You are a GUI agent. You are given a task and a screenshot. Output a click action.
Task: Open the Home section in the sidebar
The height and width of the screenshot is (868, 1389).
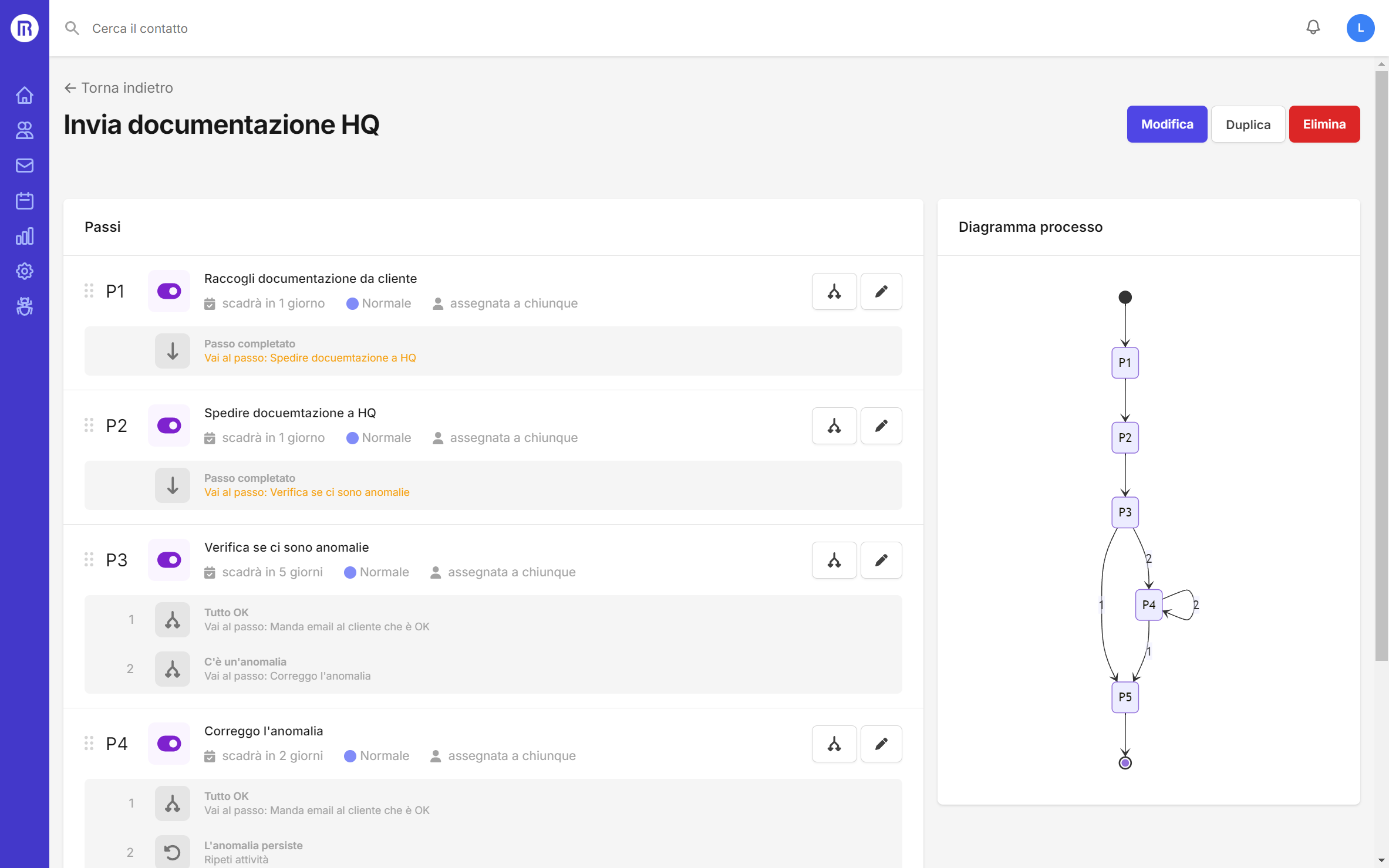tap(25, 95)
